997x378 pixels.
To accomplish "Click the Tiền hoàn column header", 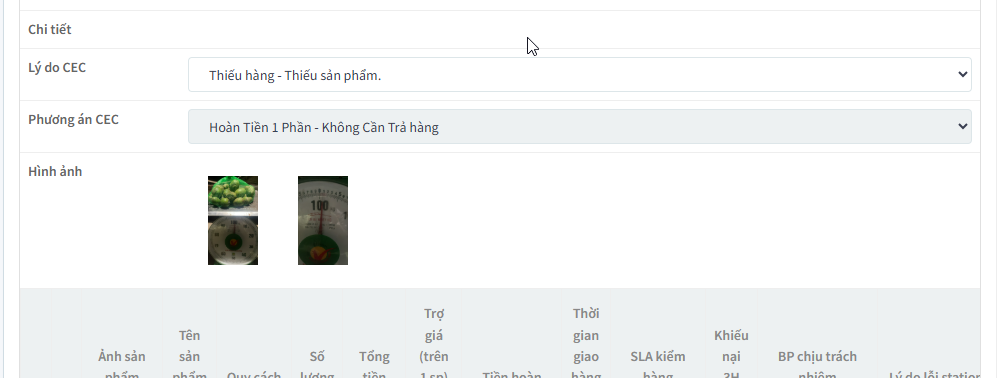I will point(512,374).
